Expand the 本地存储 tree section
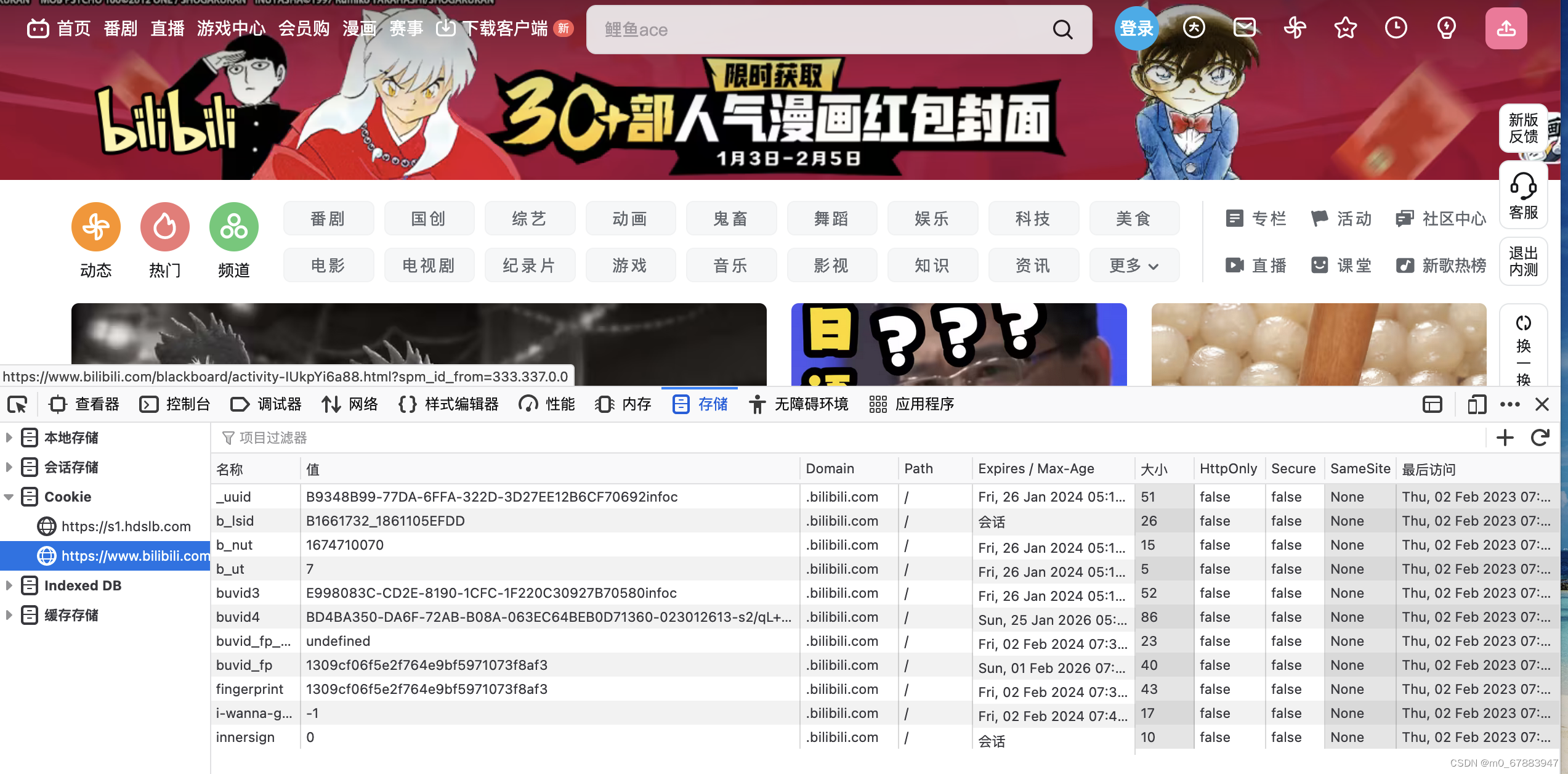 (x=9, y=438)
